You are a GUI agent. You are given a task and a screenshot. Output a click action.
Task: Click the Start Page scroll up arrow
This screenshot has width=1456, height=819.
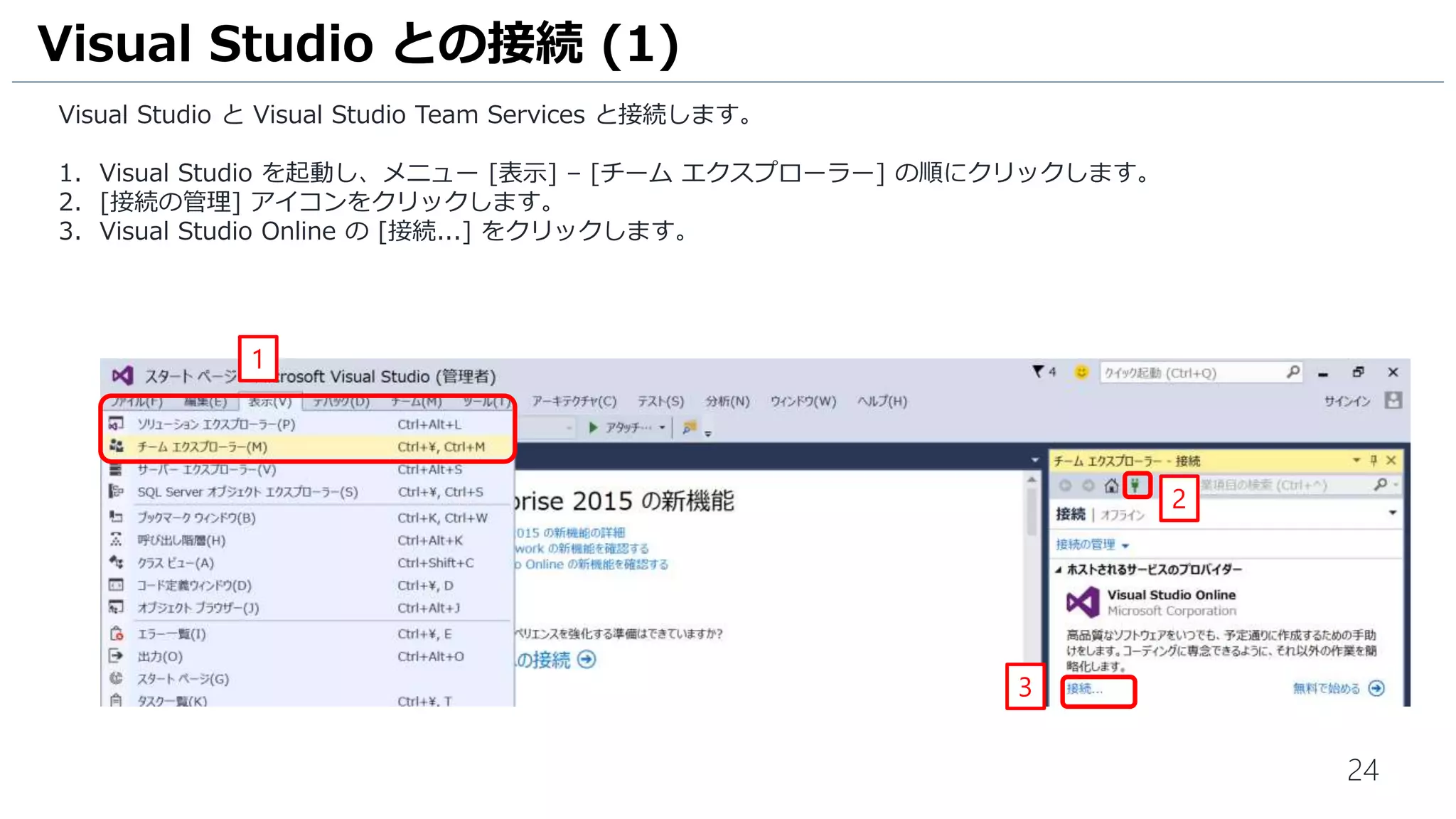(1032, 481)
